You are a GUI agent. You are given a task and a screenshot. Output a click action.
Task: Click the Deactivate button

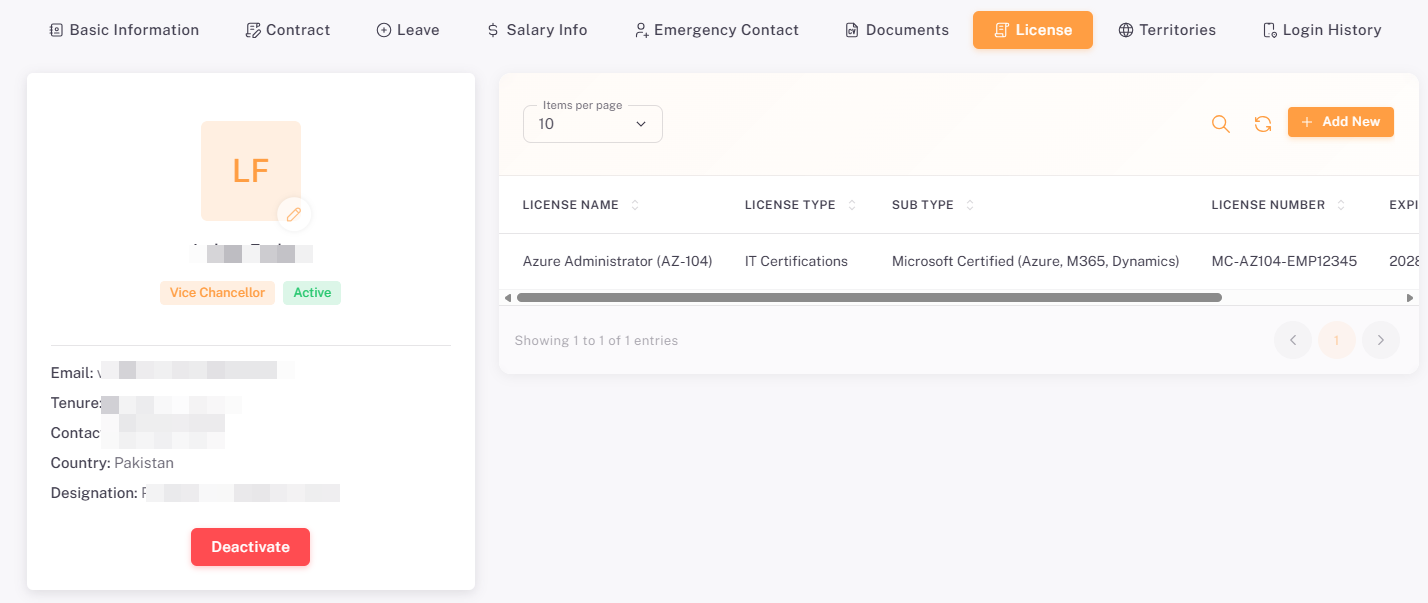click(x=250, y=547)
